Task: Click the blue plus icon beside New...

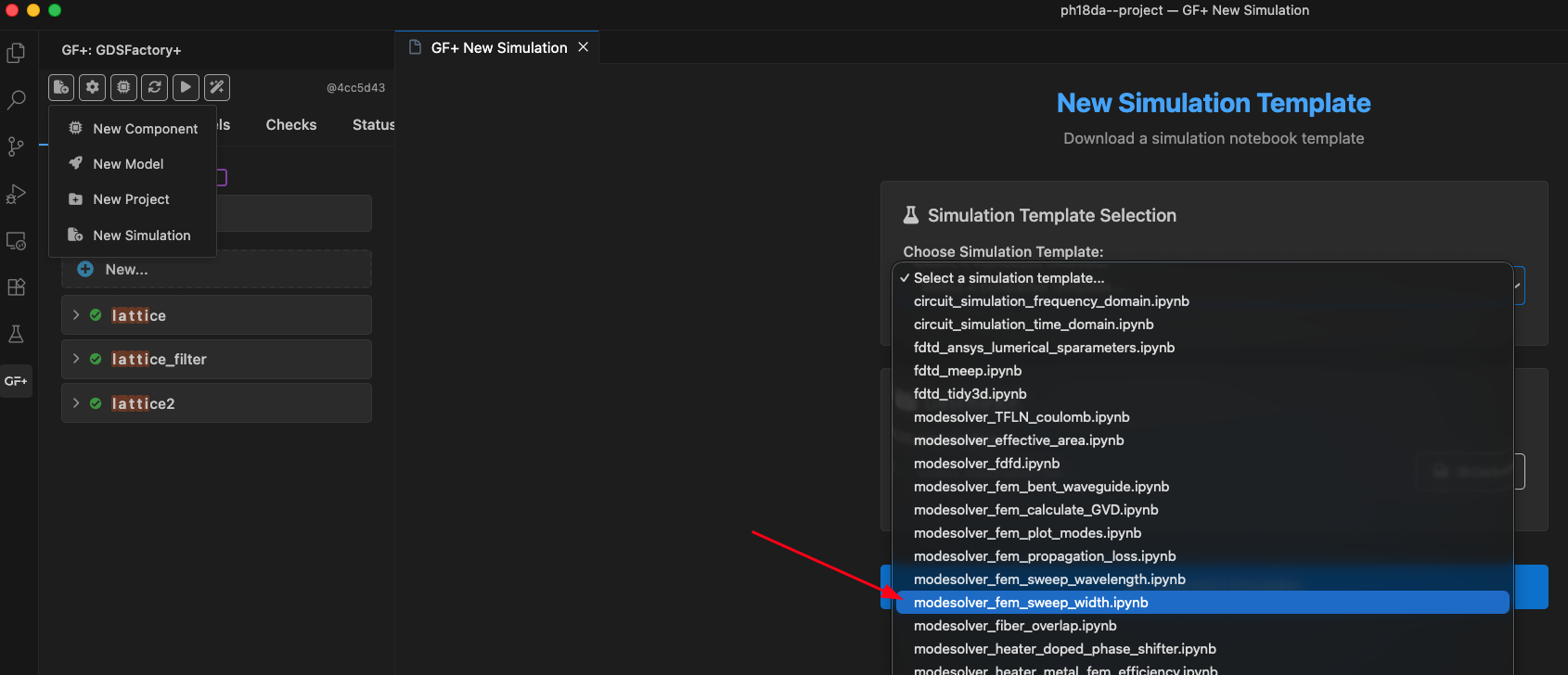Action: 85,269
